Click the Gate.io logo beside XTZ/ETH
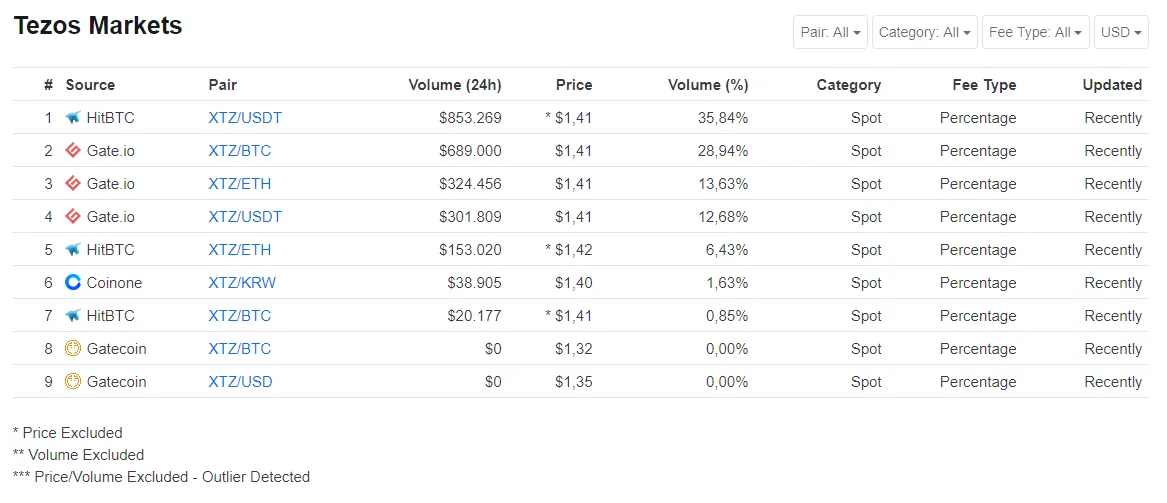1167x503 pixels. click(72, 183)
